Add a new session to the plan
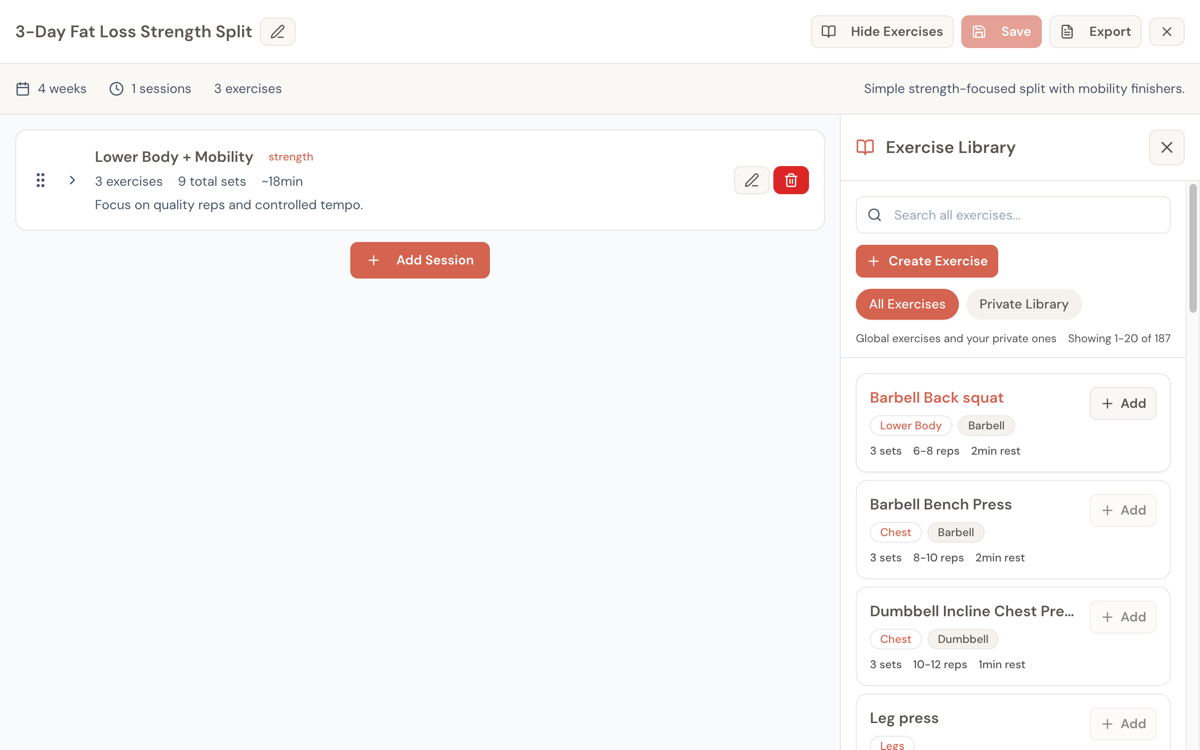1200x750 pixels. coord(420,259)
